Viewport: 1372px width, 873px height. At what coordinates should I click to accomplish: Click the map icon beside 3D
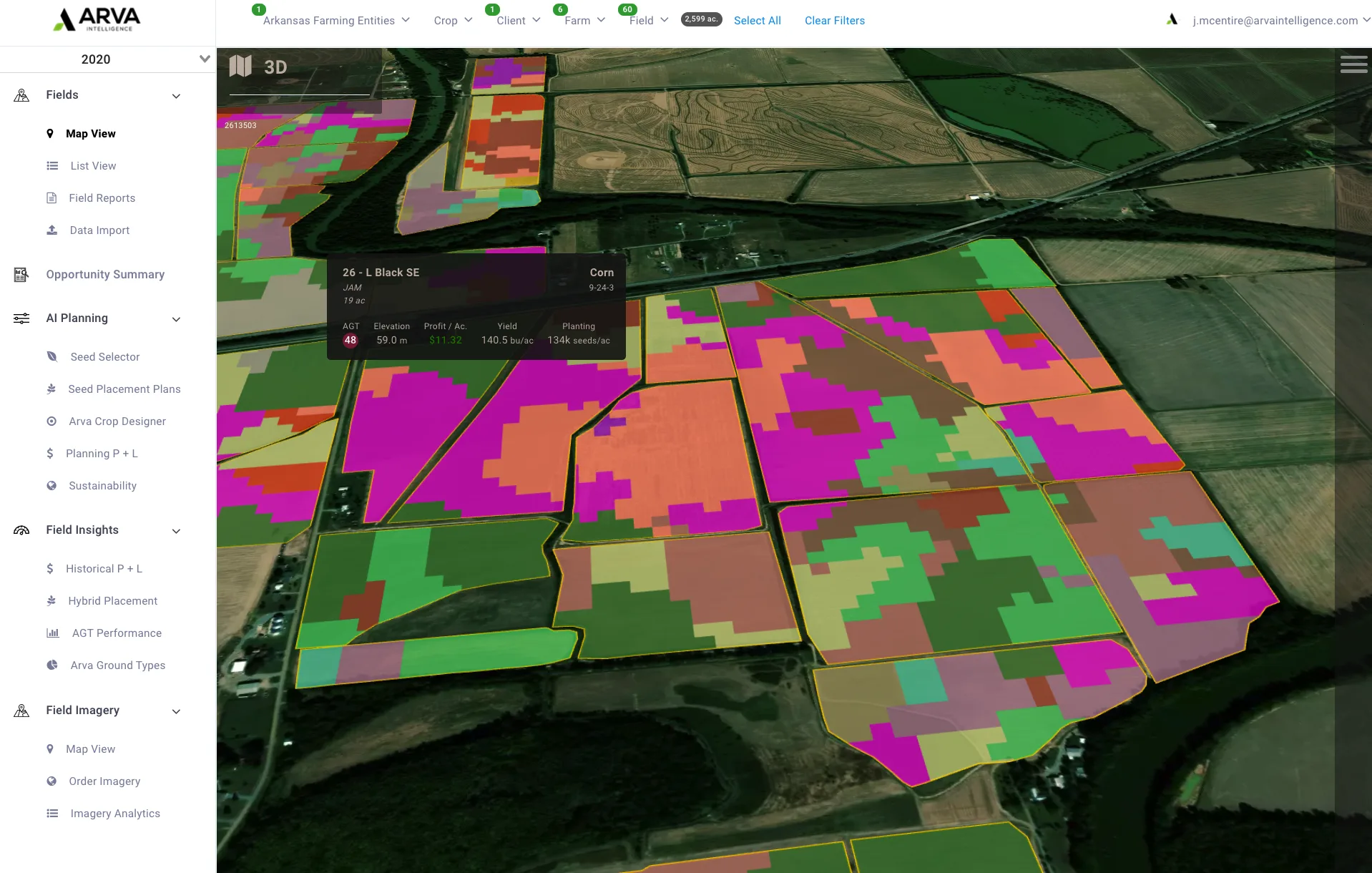[240, 67]
